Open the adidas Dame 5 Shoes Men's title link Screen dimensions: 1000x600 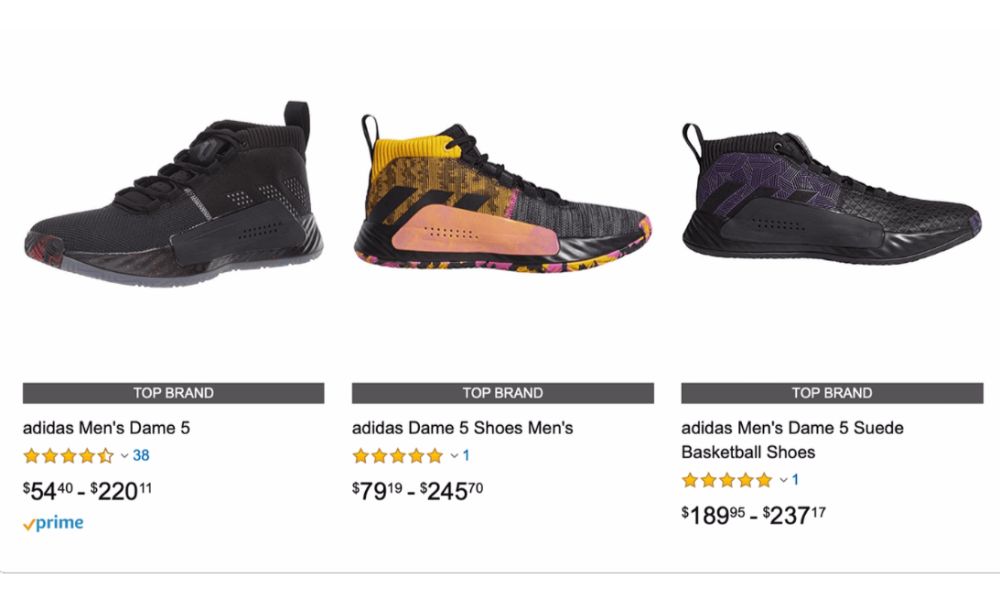[462, 428]
